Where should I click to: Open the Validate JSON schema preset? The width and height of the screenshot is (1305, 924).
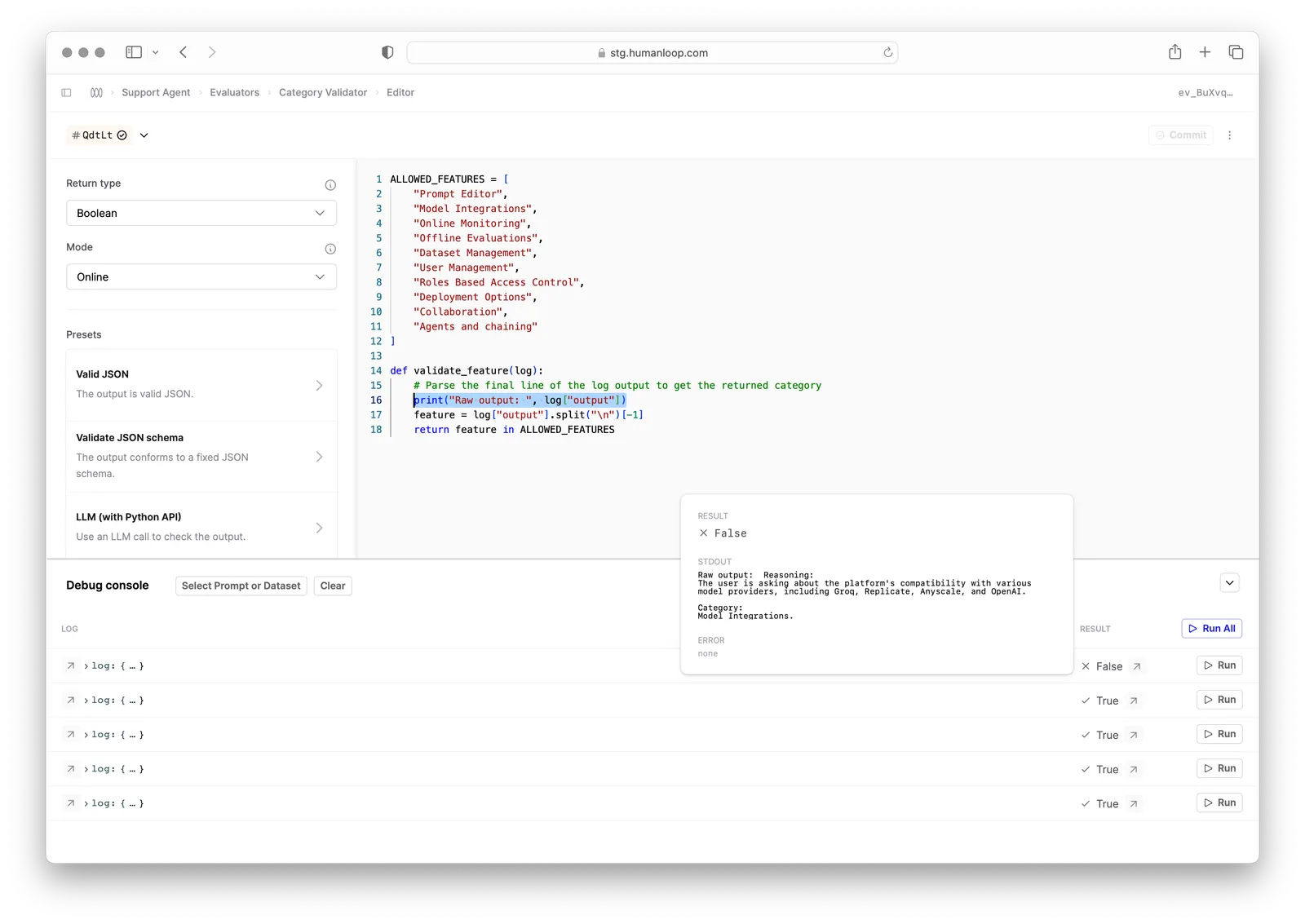click(x=201, y=456)
